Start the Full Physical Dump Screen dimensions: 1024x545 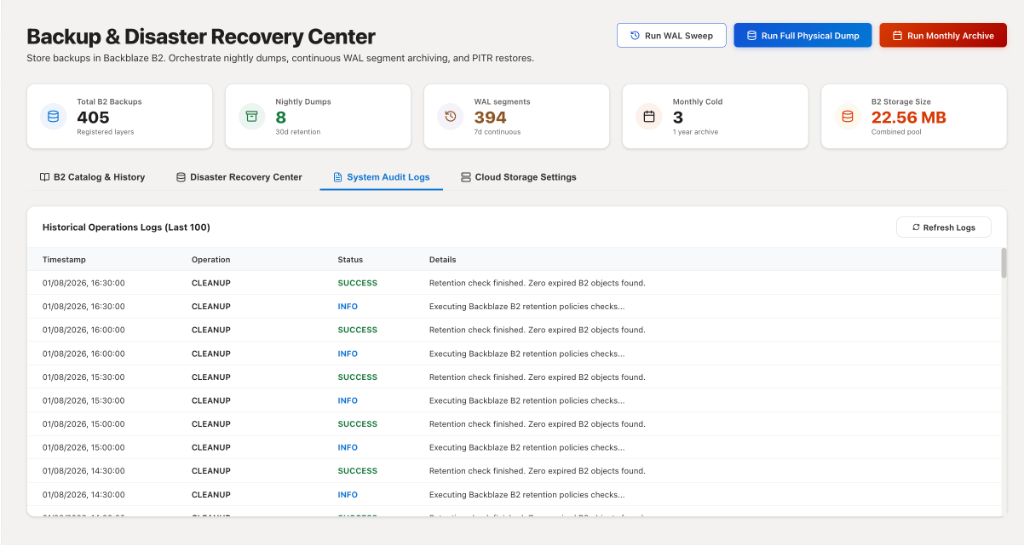[803, 35]
